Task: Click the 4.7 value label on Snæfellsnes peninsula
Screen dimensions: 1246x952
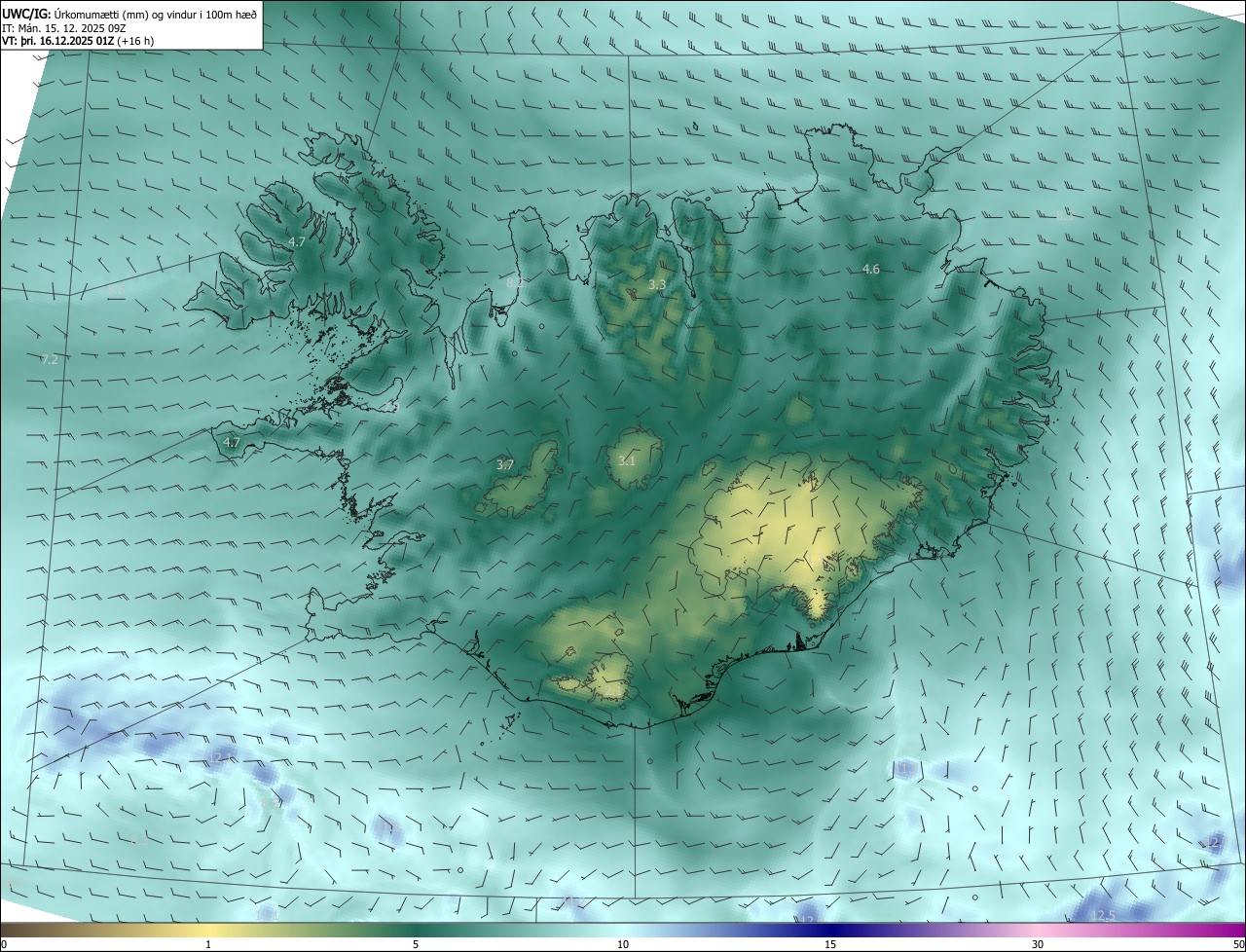Action: coord(231,442)
